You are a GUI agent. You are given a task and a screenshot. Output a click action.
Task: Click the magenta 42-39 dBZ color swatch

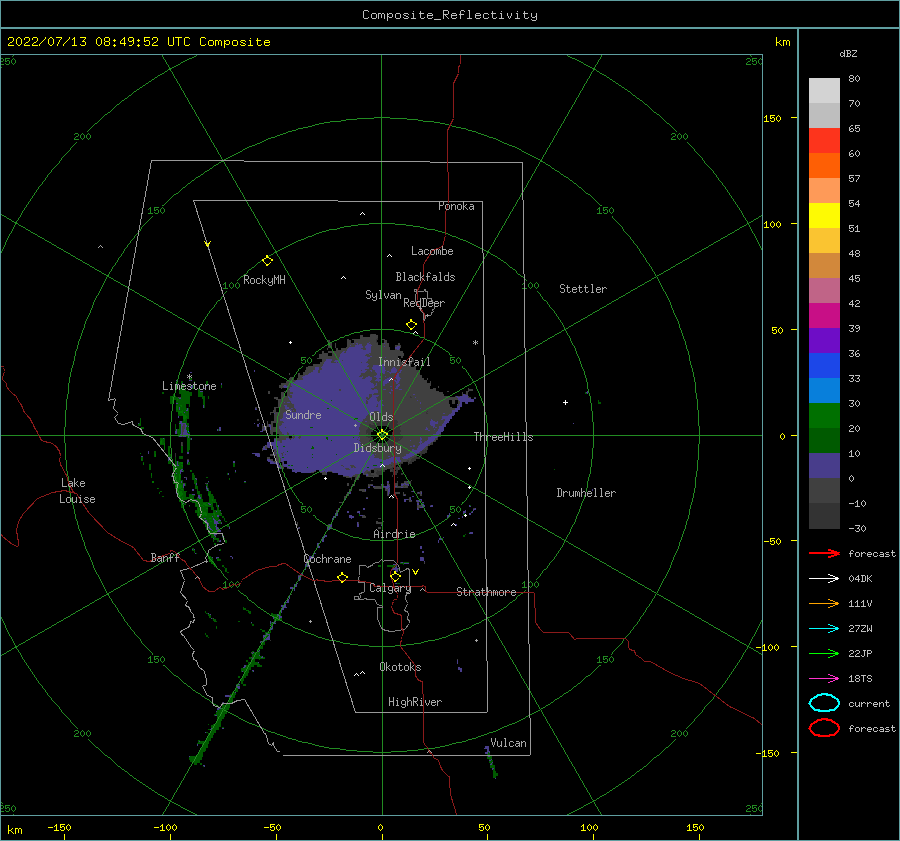click(x=824, y=316)
